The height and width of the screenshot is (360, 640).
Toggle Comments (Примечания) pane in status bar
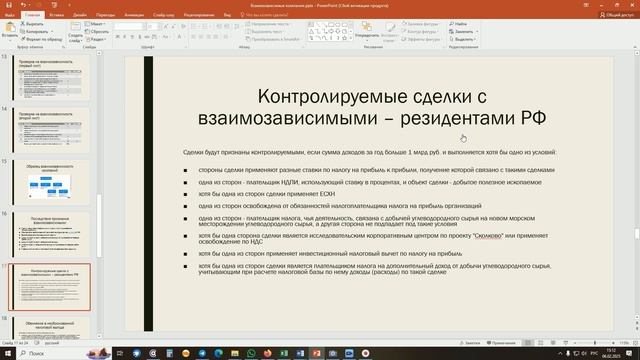point(501,343)
